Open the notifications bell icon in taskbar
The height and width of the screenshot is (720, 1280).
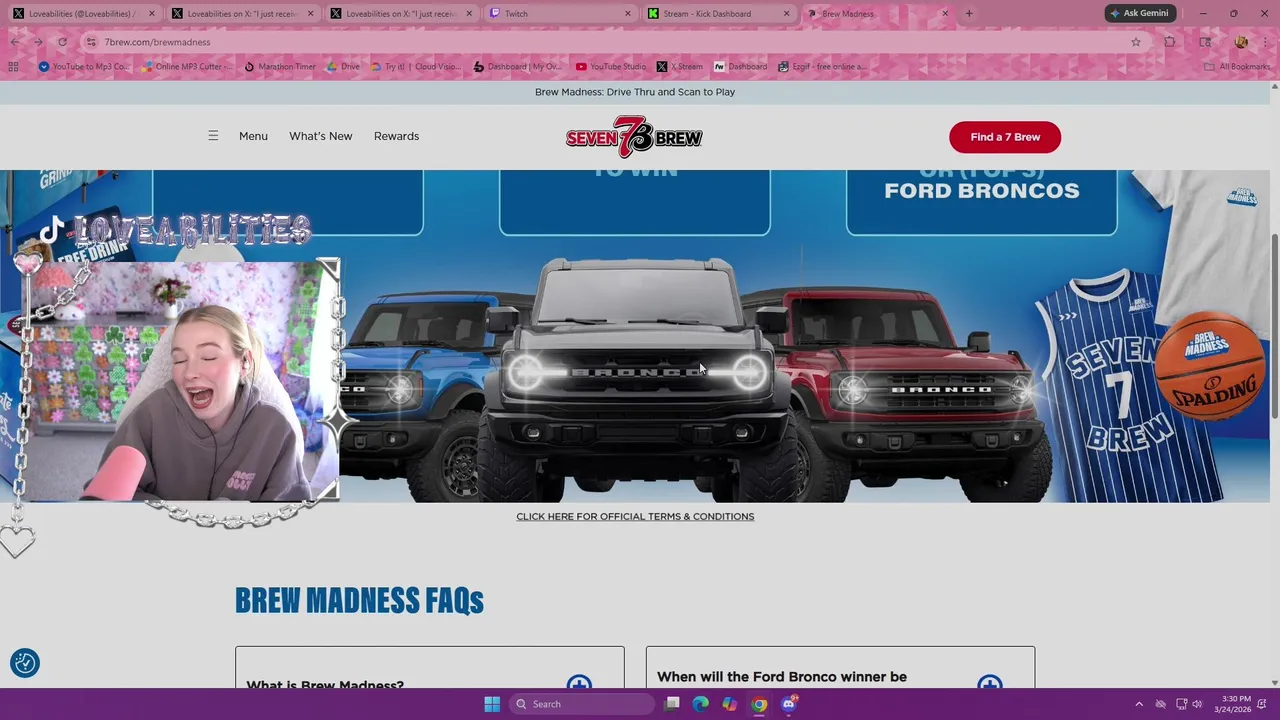1262,704
